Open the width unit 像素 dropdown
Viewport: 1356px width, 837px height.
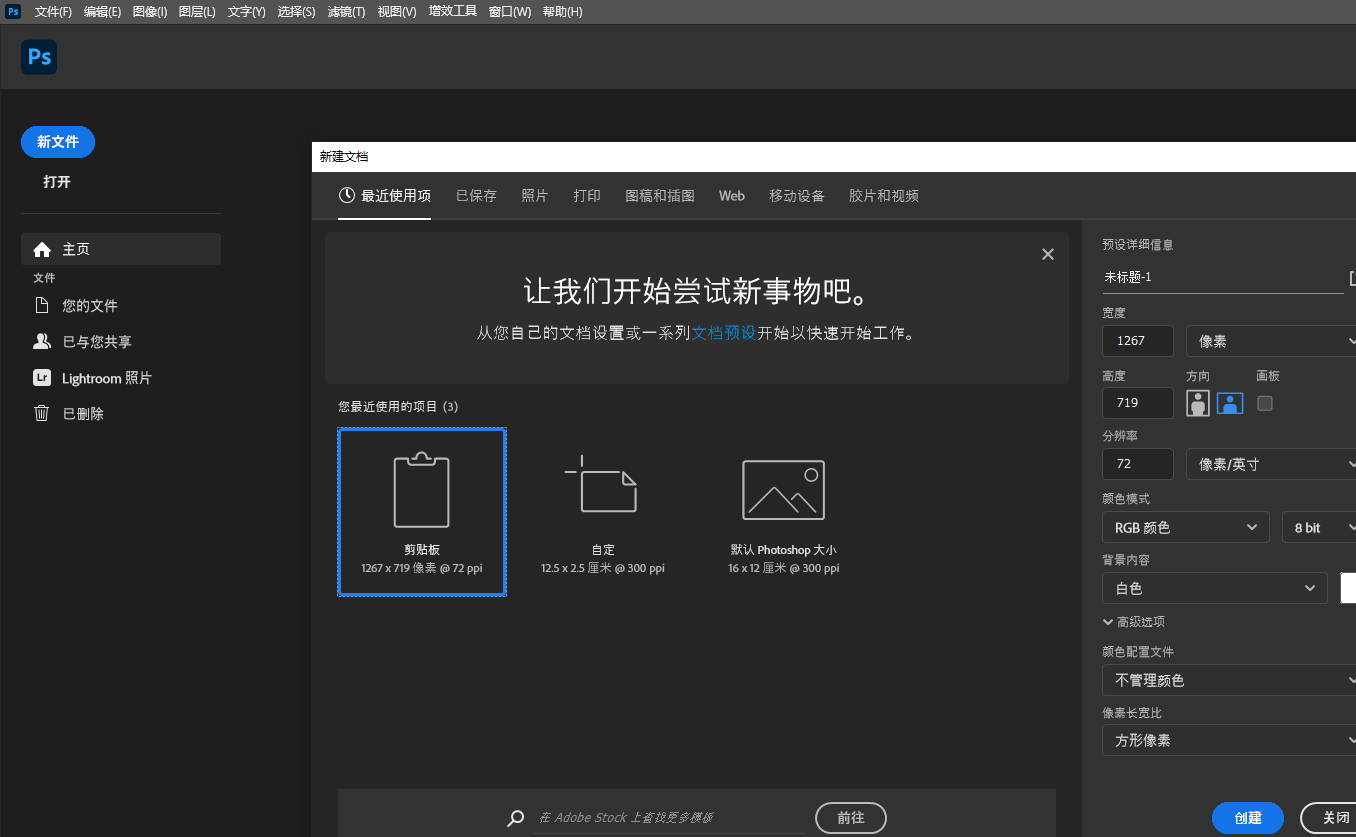[x=1271, y=341]
